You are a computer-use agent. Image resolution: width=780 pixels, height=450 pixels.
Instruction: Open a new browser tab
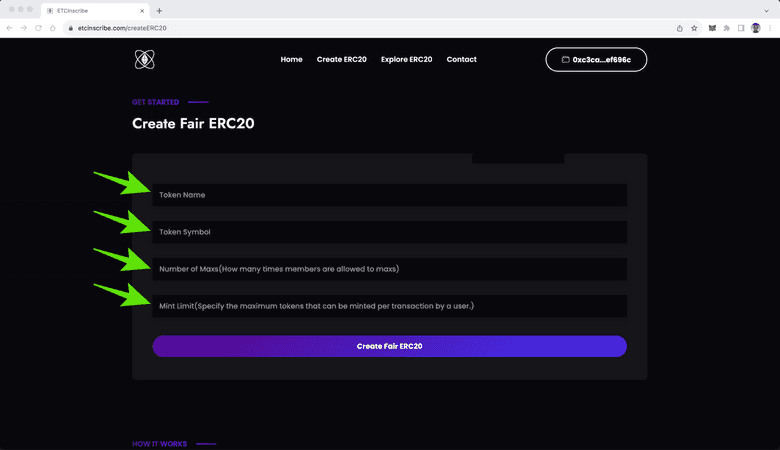coord(160,10)
